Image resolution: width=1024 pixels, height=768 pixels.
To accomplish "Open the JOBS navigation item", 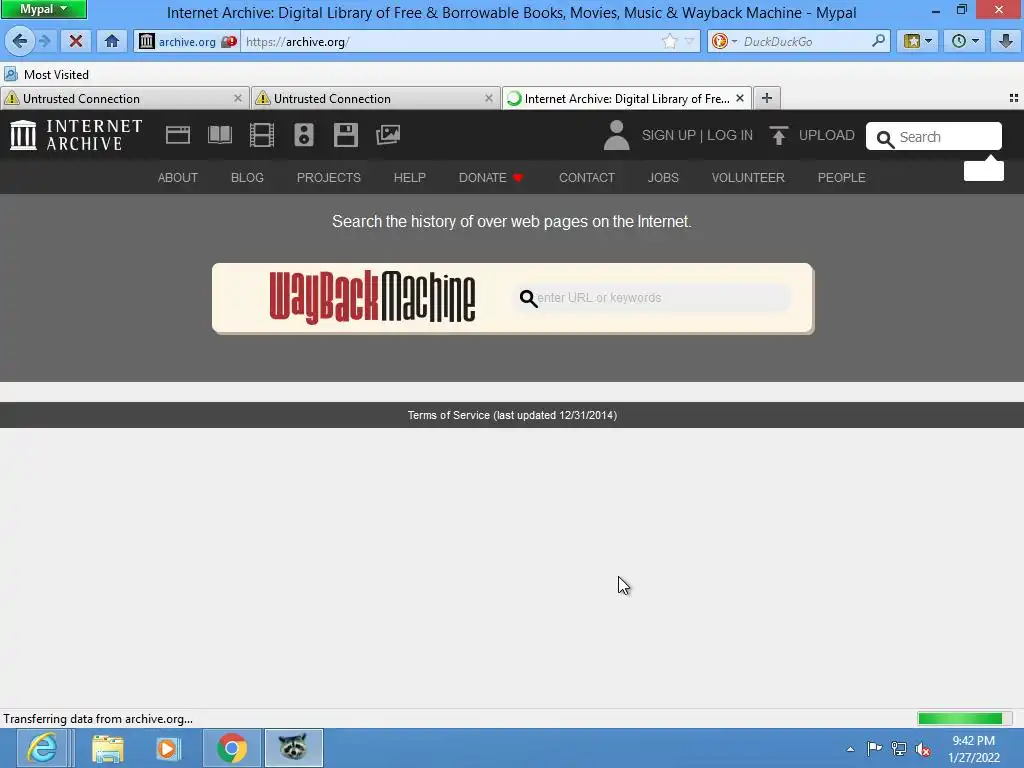I will (663, 178).
